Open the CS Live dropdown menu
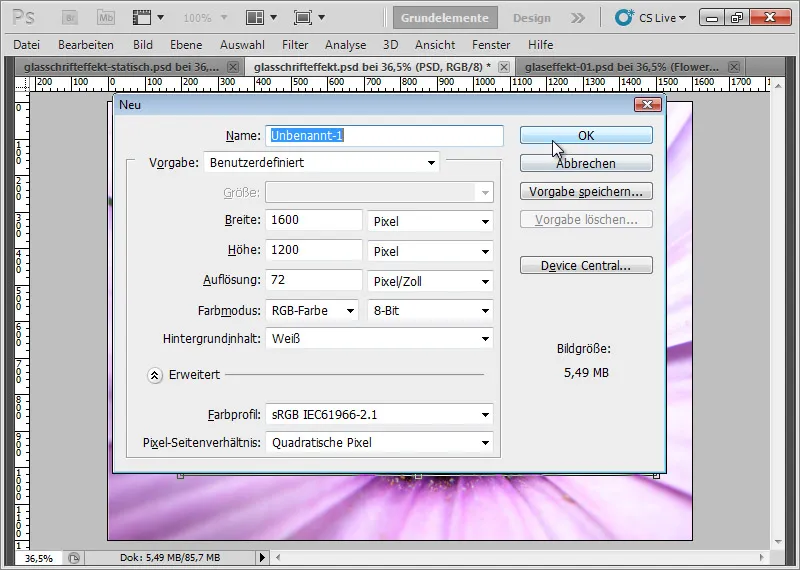 click(682, 18)
